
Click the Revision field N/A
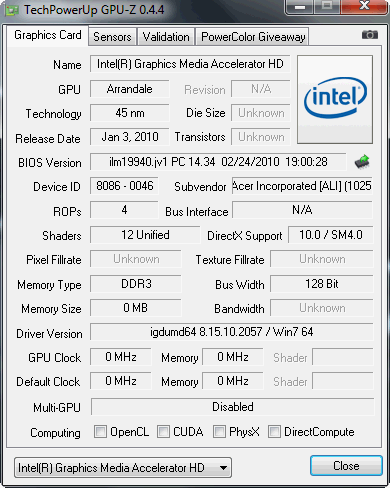[x=261, y=89]
